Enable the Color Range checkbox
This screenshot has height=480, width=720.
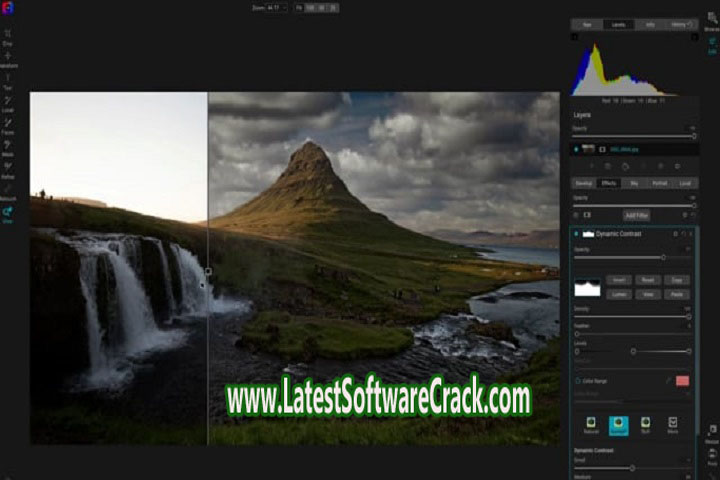tap(578, 381)
